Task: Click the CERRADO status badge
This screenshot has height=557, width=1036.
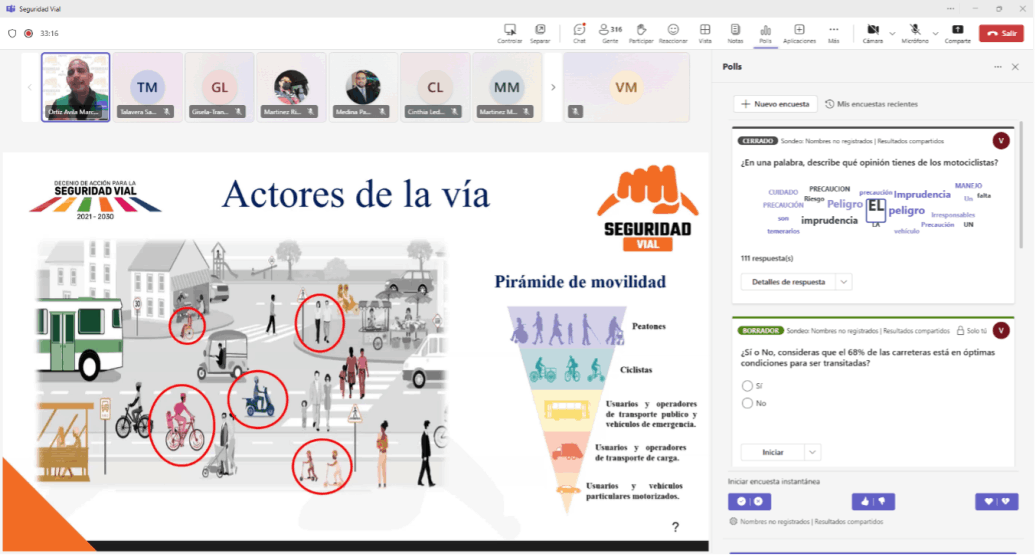Action: pyautogui.click(x=758, y=141)
